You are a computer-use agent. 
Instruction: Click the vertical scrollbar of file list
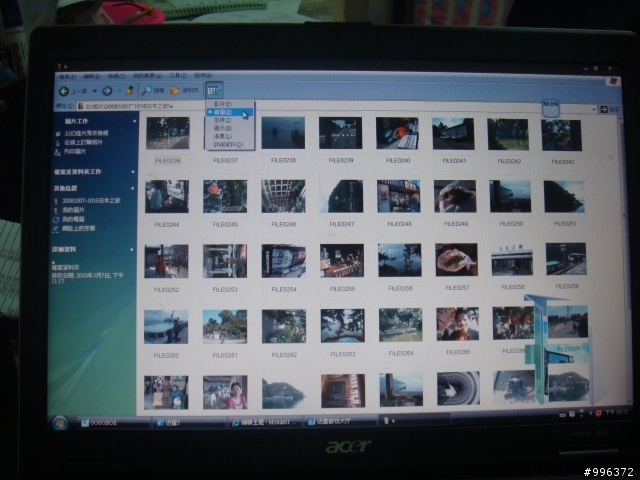click(624, 261)
